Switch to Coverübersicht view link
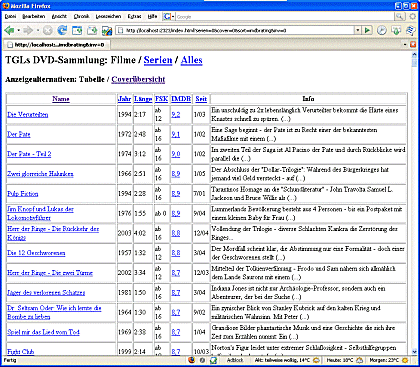The height and width of the screenshot is (367, 420). (138, 80)
